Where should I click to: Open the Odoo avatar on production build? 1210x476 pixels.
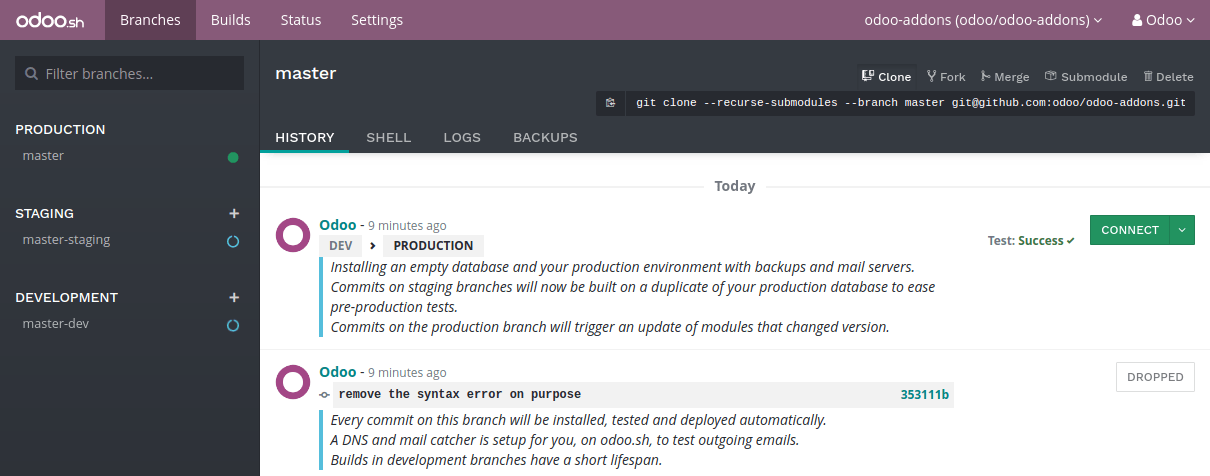pos(293,235)
